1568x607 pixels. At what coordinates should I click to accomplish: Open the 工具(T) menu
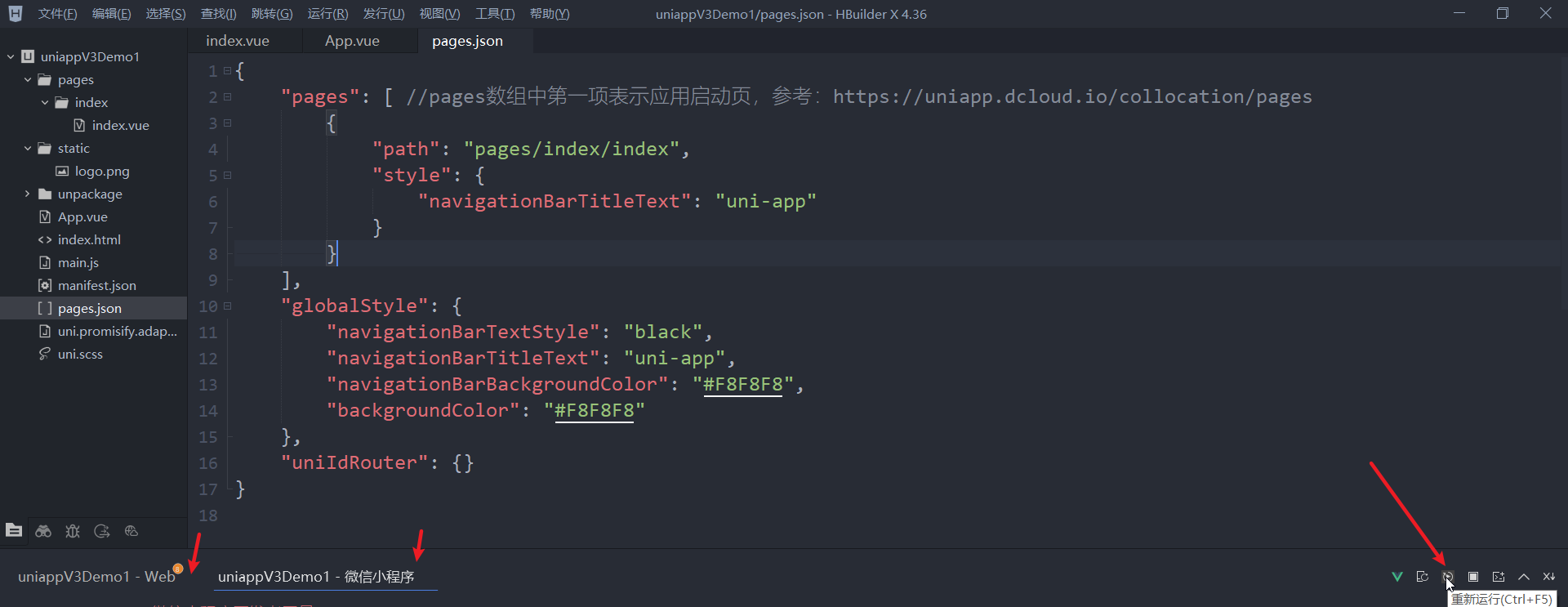495,14
